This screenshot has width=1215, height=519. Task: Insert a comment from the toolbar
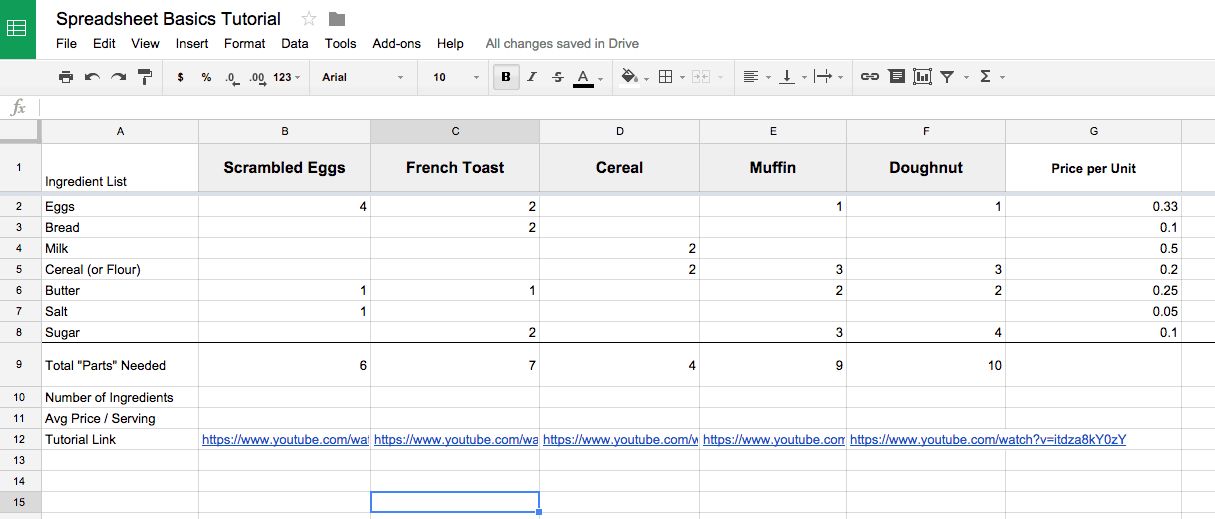pyautogui.click(x=896, y=77)
